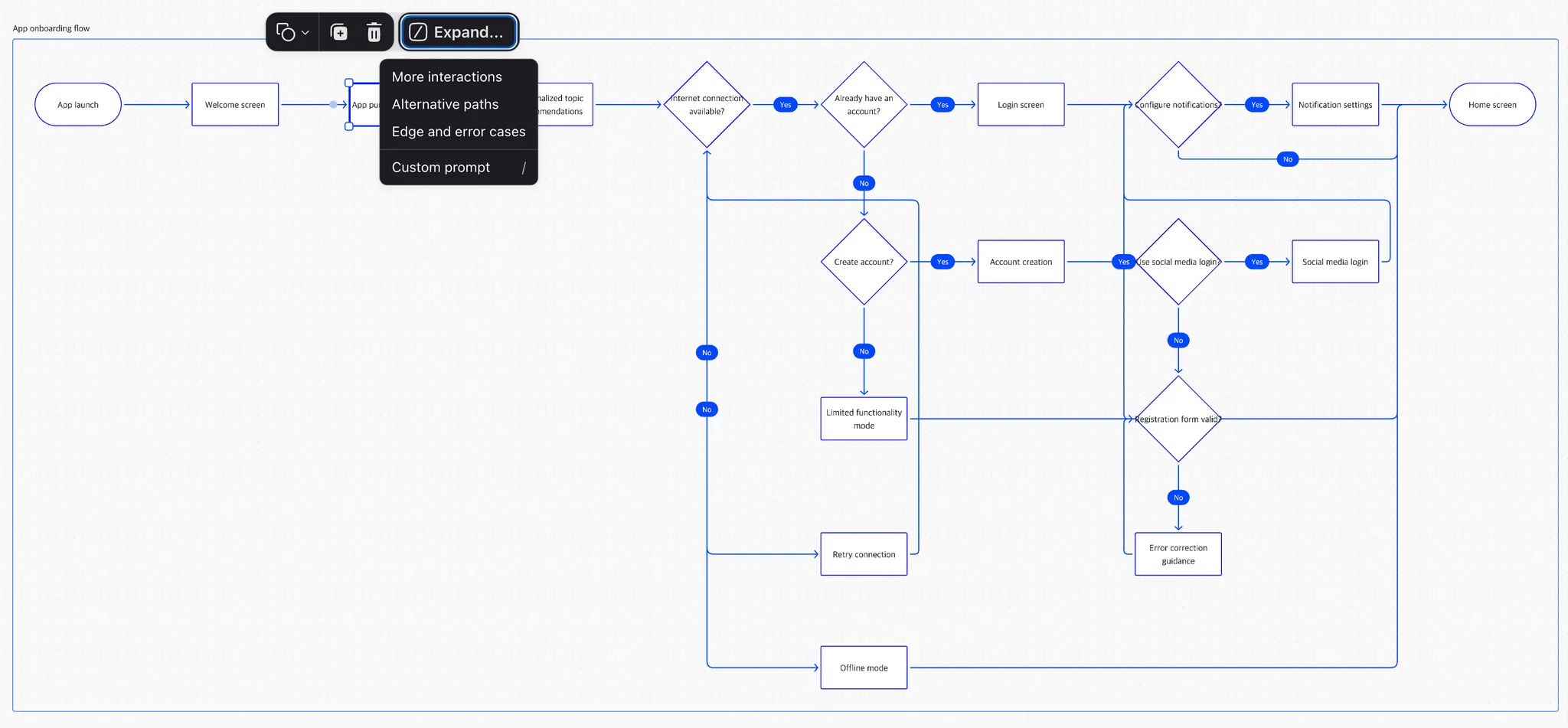Select the Notification settings box
Image resolution: width=1568 pixels, height=728 pixels.
point(1335,105)
